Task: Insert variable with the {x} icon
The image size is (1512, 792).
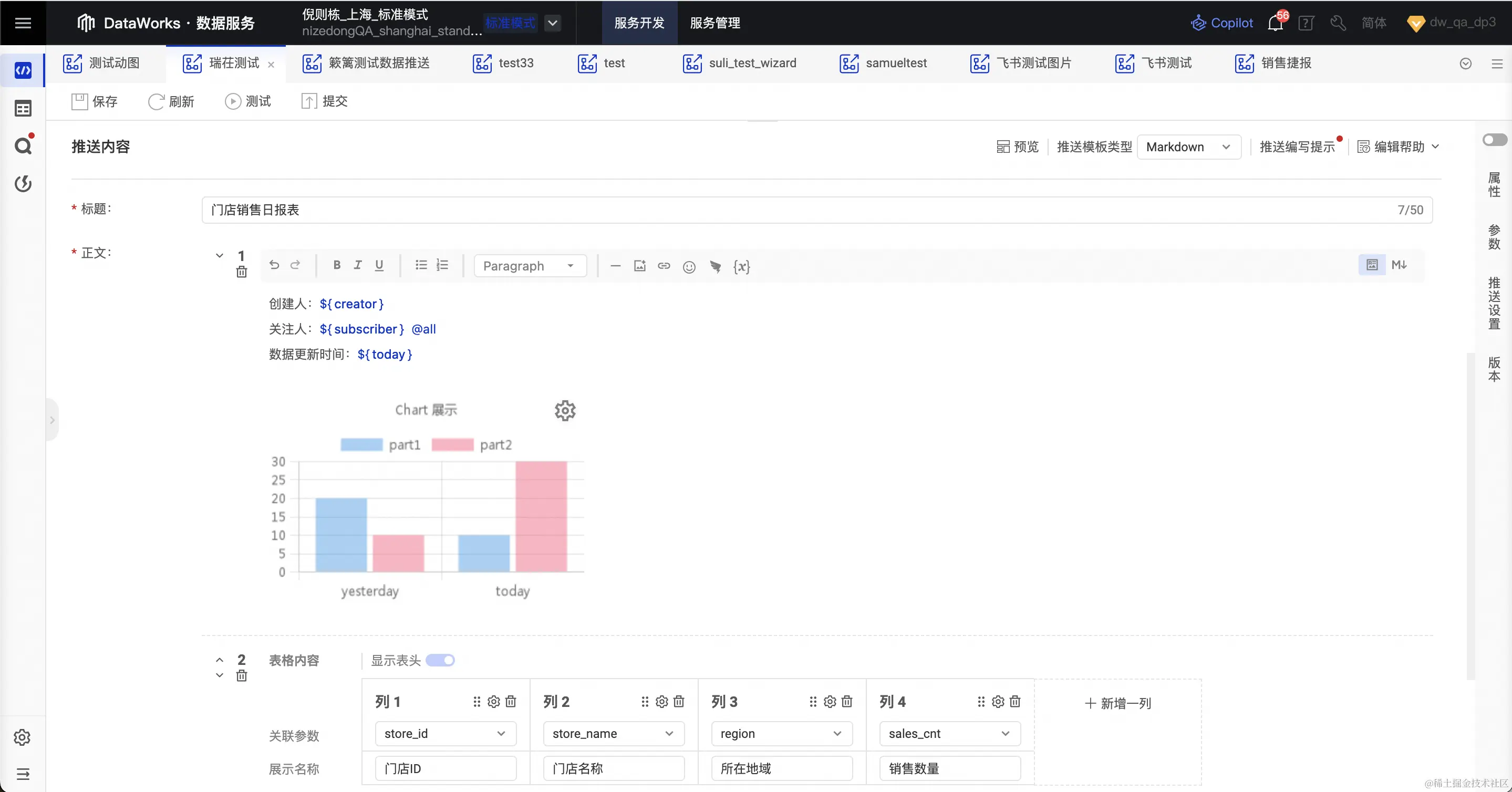Action: pos(741,266)
